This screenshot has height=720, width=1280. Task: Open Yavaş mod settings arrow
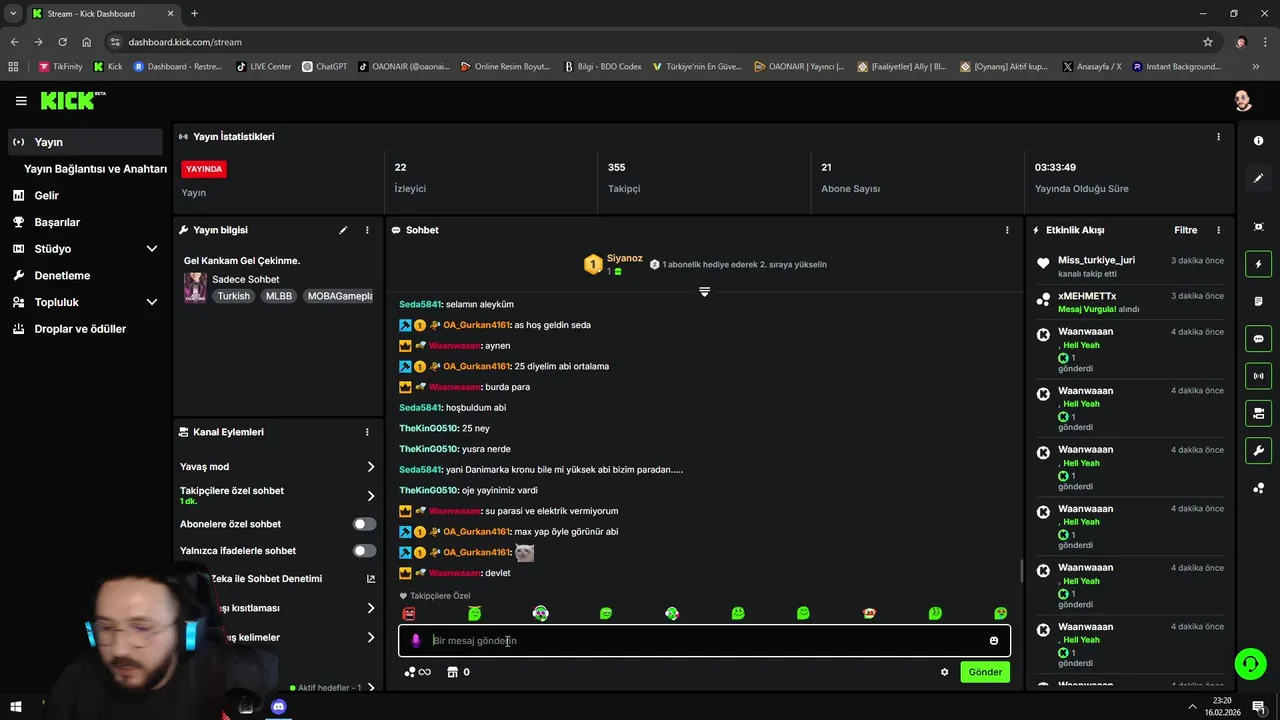(371, 467)
